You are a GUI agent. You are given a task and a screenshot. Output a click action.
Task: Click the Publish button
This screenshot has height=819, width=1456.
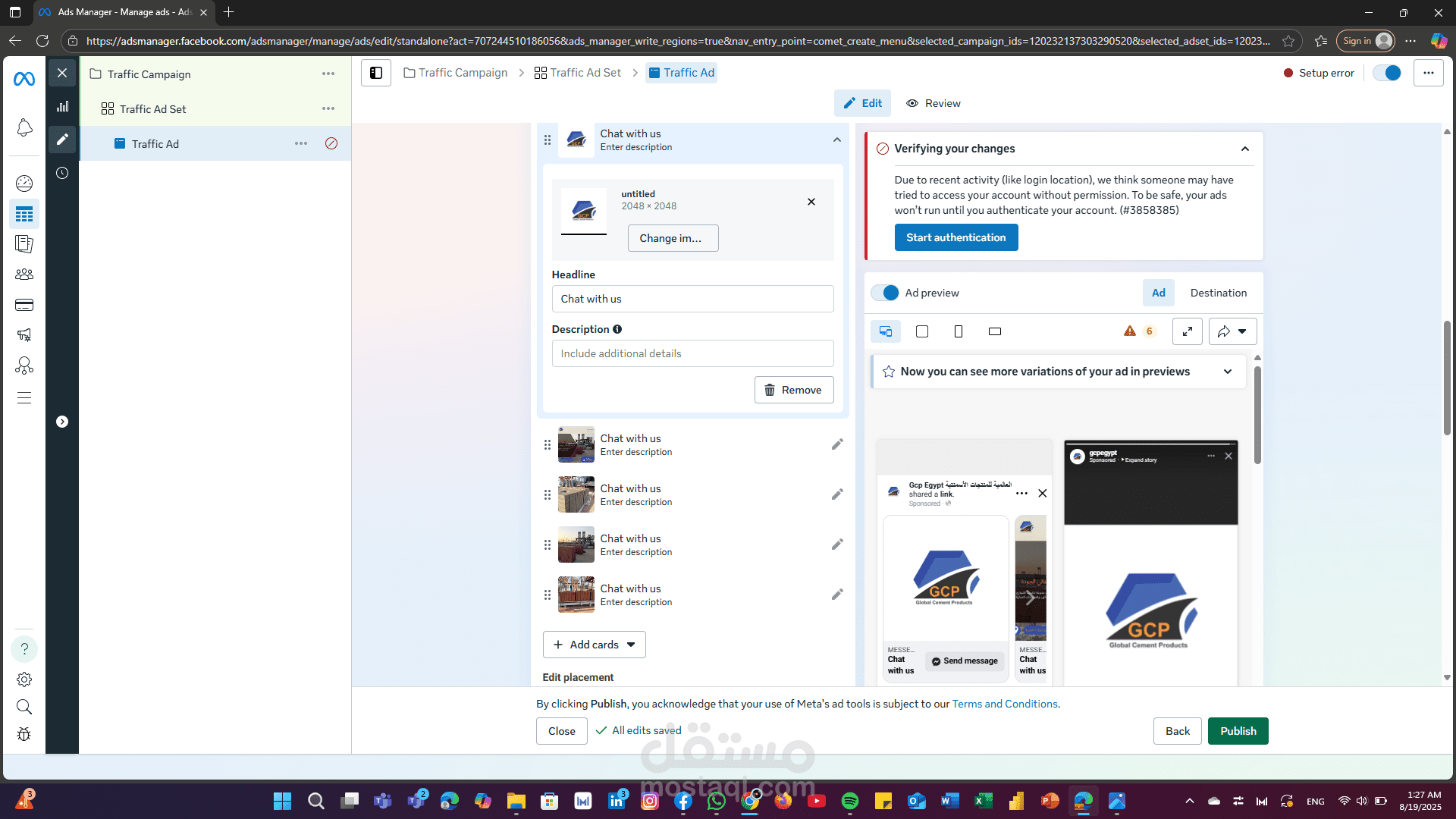point(1238,731)
